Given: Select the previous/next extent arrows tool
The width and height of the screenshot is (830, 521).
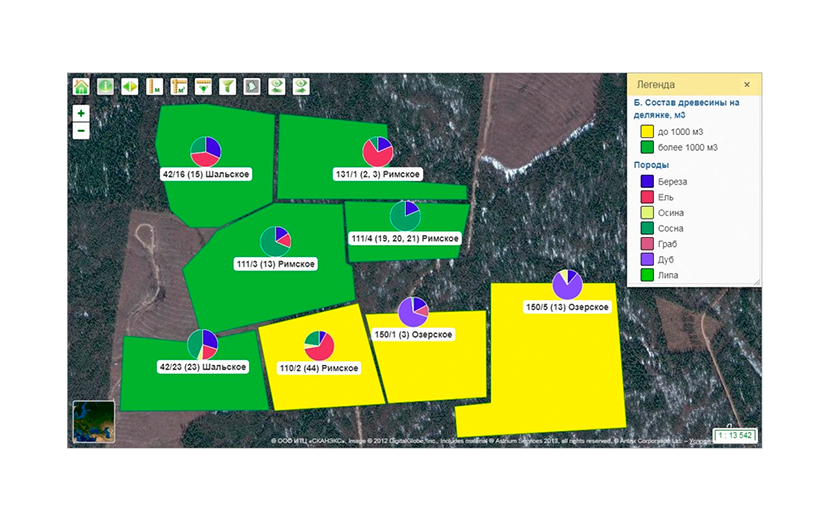Looking at the screenshot, I should click(130, 86).
